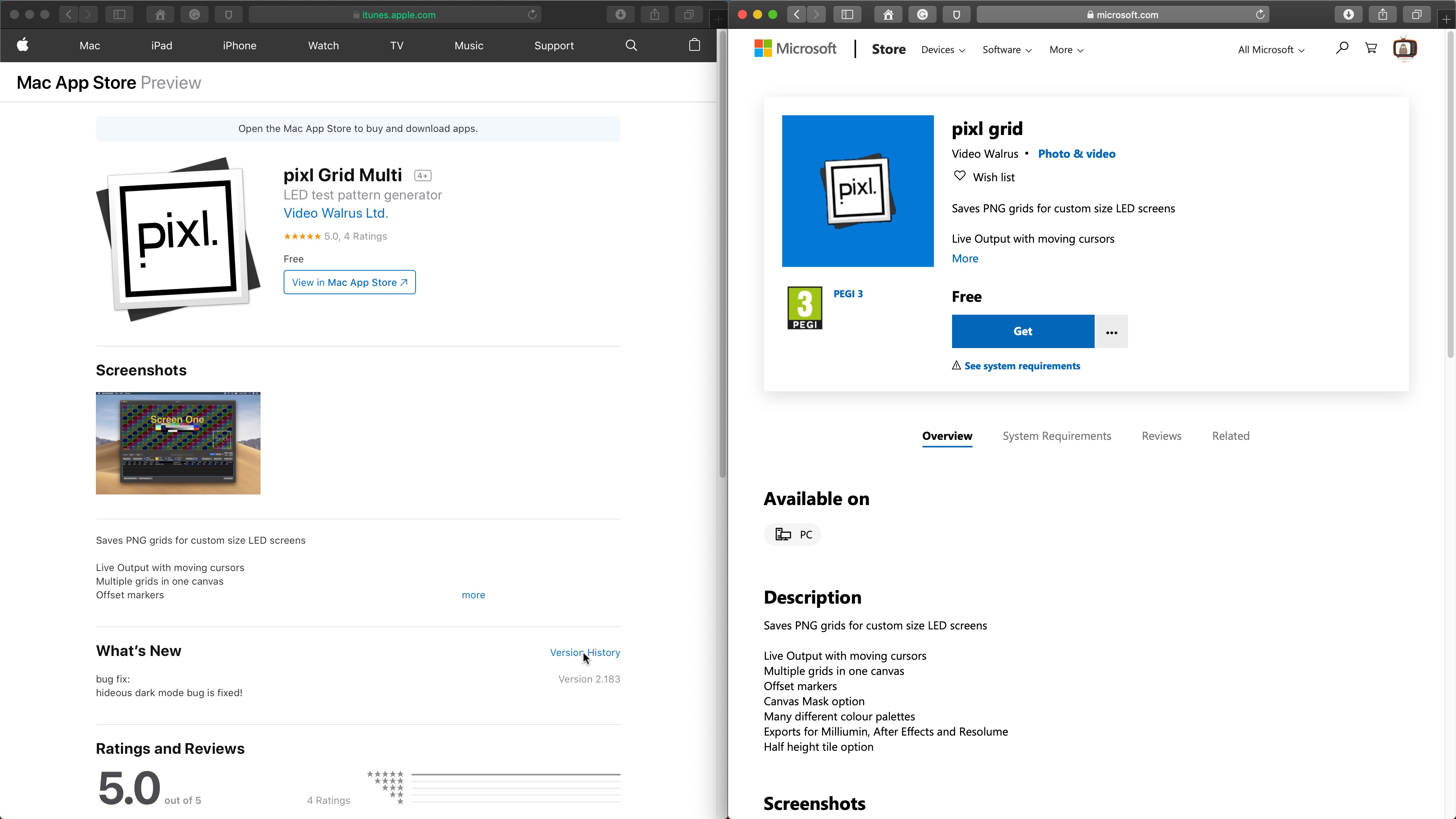Open the Version History link
This screenshot has width=1456, height=819.
584,652
